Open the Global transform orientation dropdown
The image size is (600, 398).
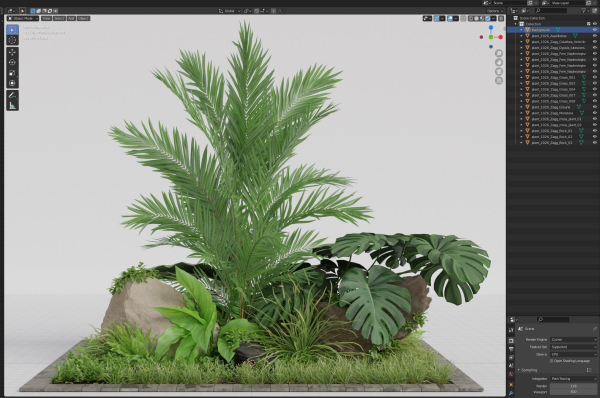coord(229,11)
